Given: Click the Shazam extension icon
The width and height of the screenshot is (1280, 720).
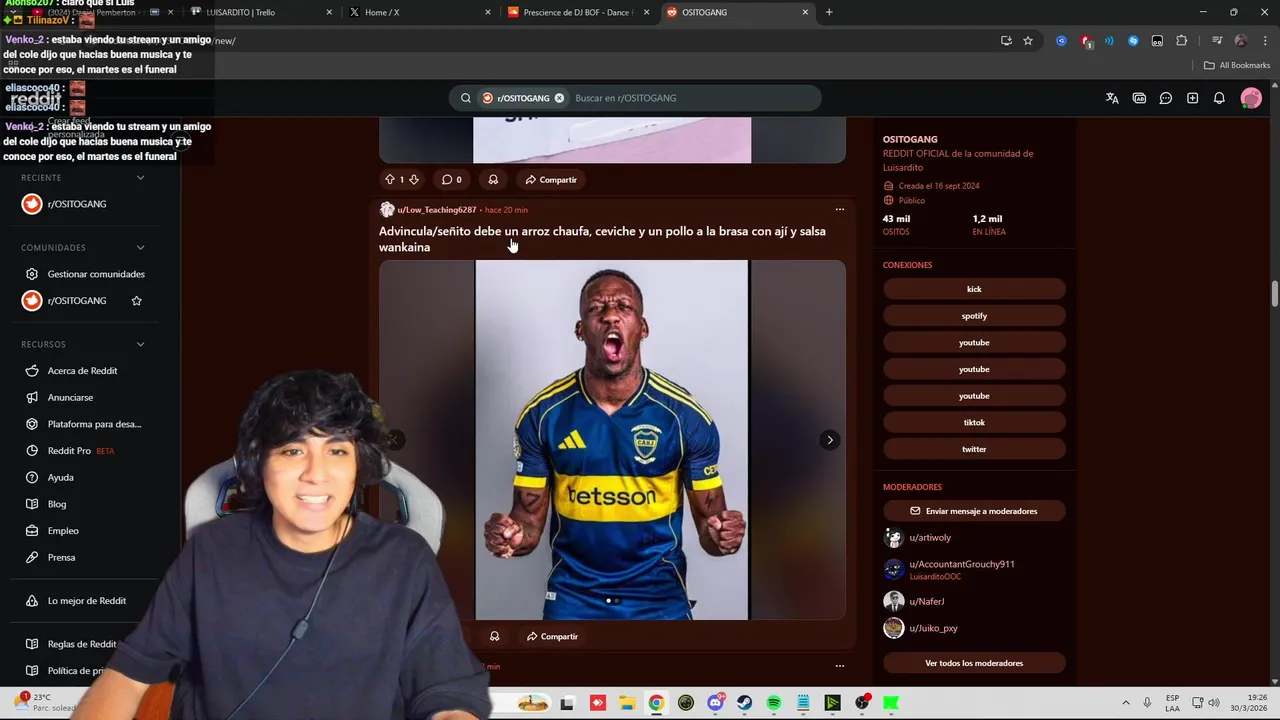Looking at the screenshot, I should (x=1133, y=41).
